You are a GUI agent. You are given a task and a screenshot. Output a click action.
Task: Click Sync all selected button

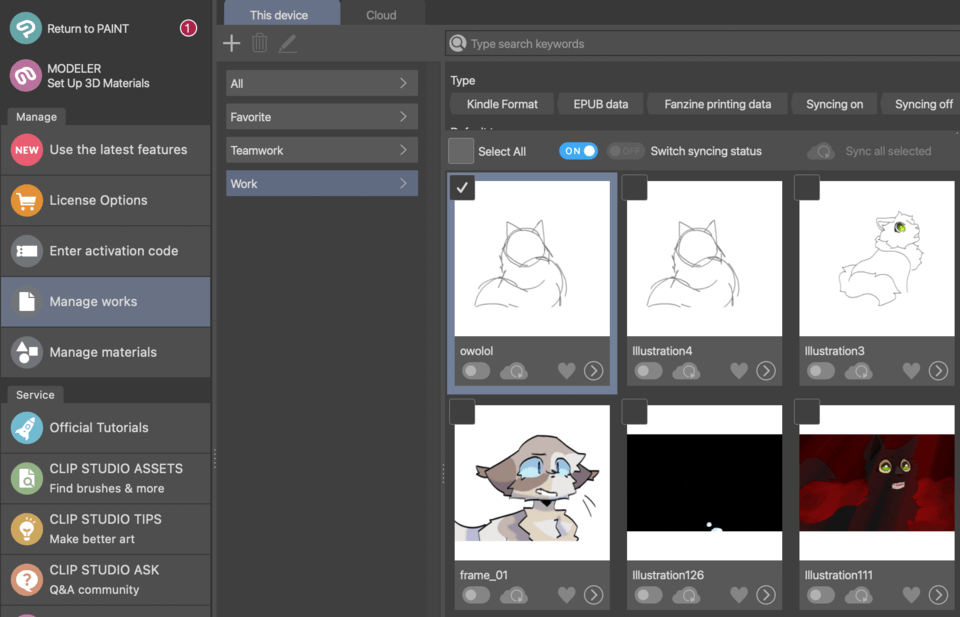point(869,151)
